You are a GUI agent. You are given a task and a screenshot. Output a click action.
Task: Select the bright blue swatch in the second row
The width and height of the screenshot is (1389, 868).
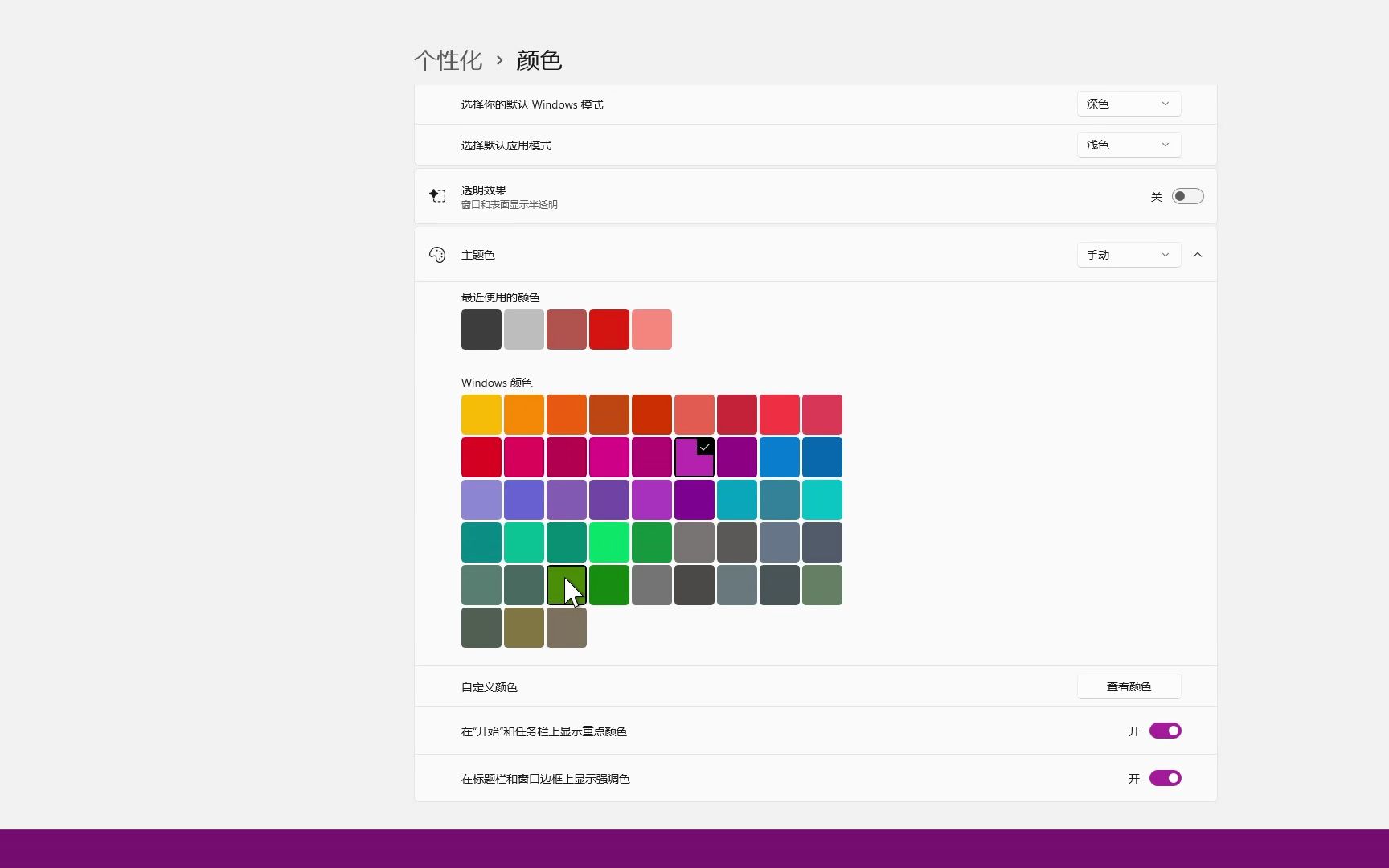tap(780, 457)
